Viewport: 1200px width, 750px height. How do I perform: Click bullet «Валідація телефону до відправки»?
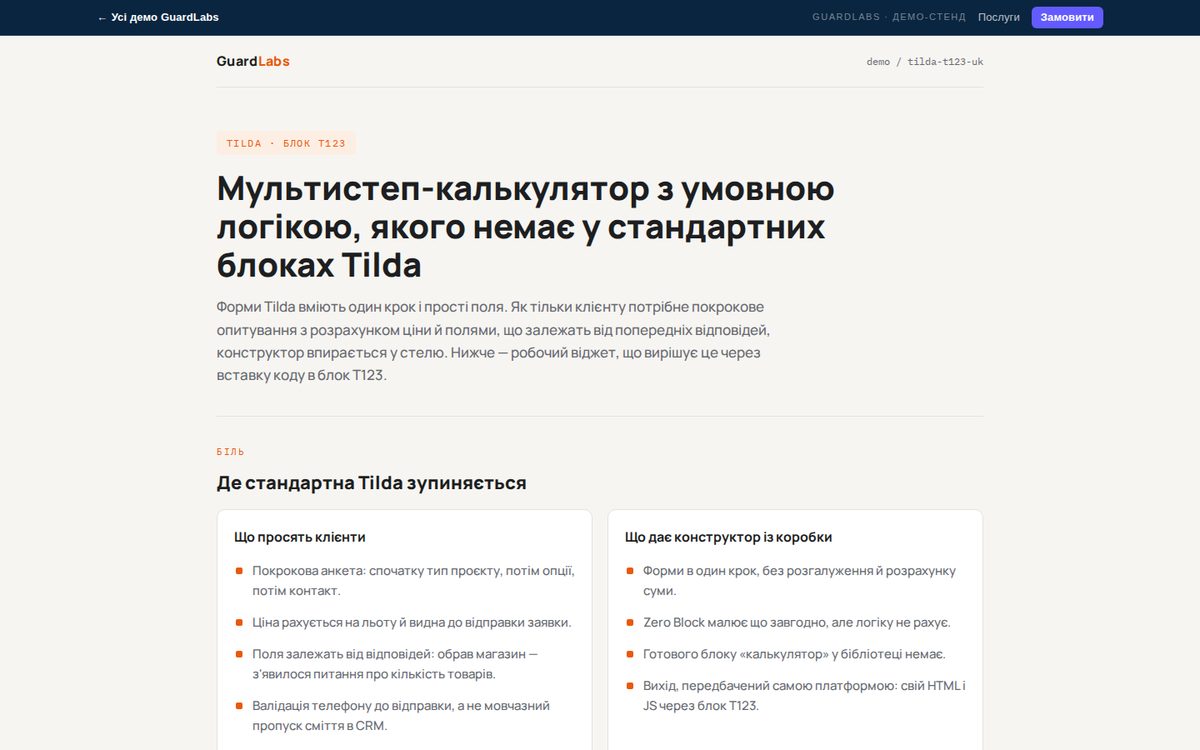[x=401, y=716]
